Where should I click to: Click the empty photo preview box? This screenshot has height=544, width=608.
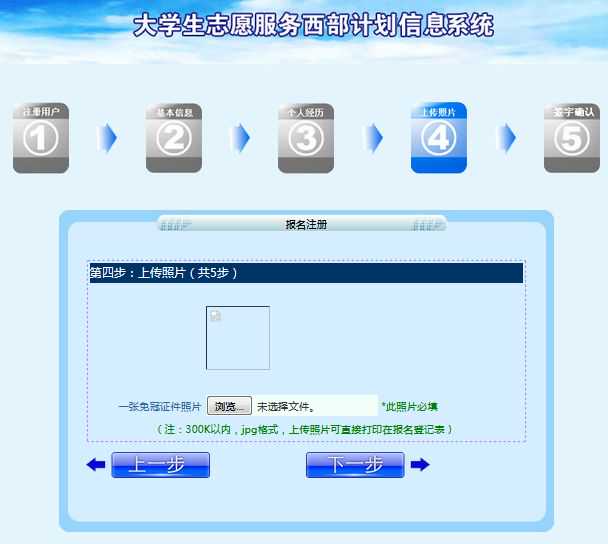(238, 338)
